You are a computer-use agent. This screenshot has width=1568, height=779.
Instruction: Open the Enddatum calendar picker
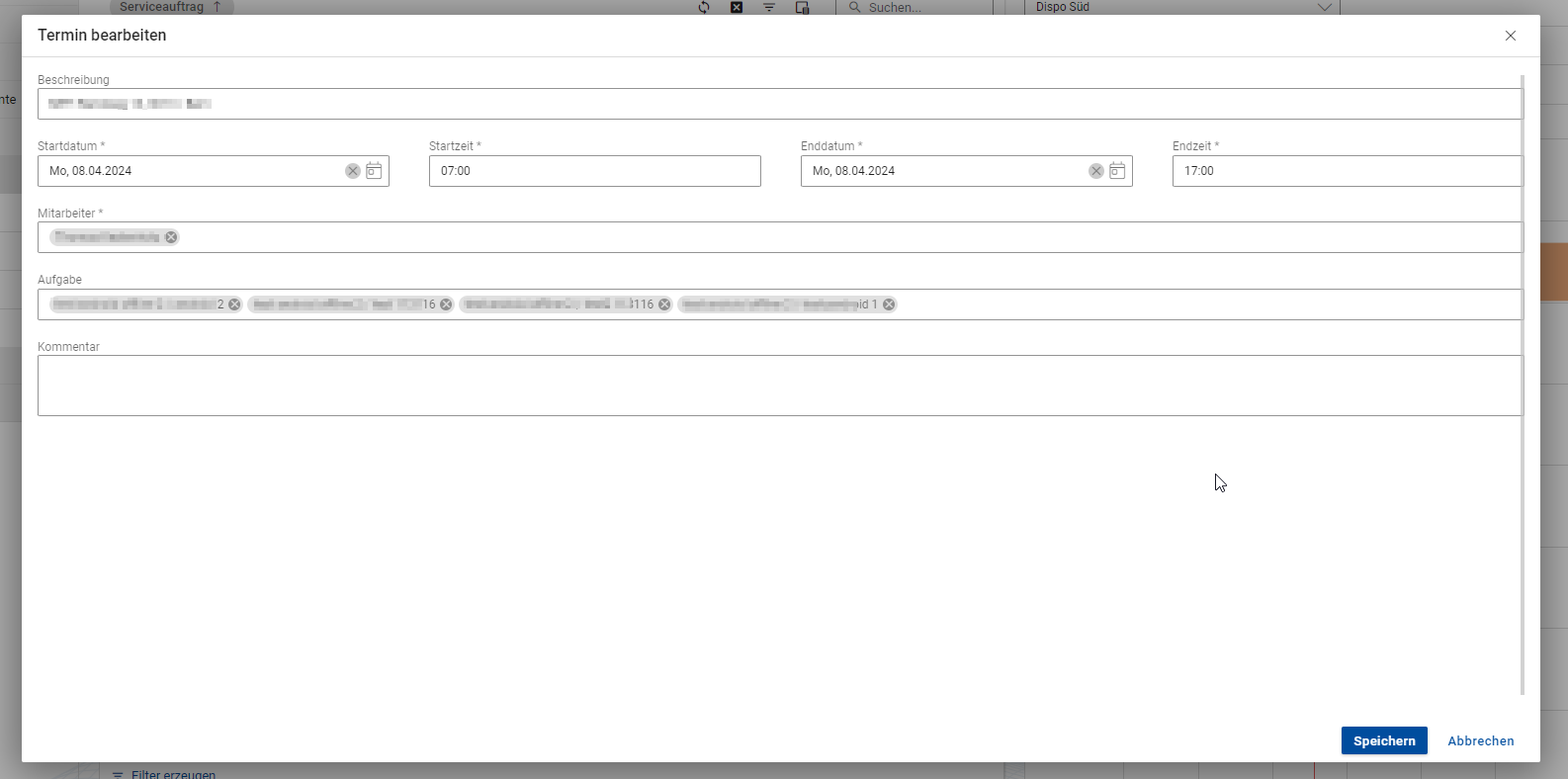[x=1117, y=171]
